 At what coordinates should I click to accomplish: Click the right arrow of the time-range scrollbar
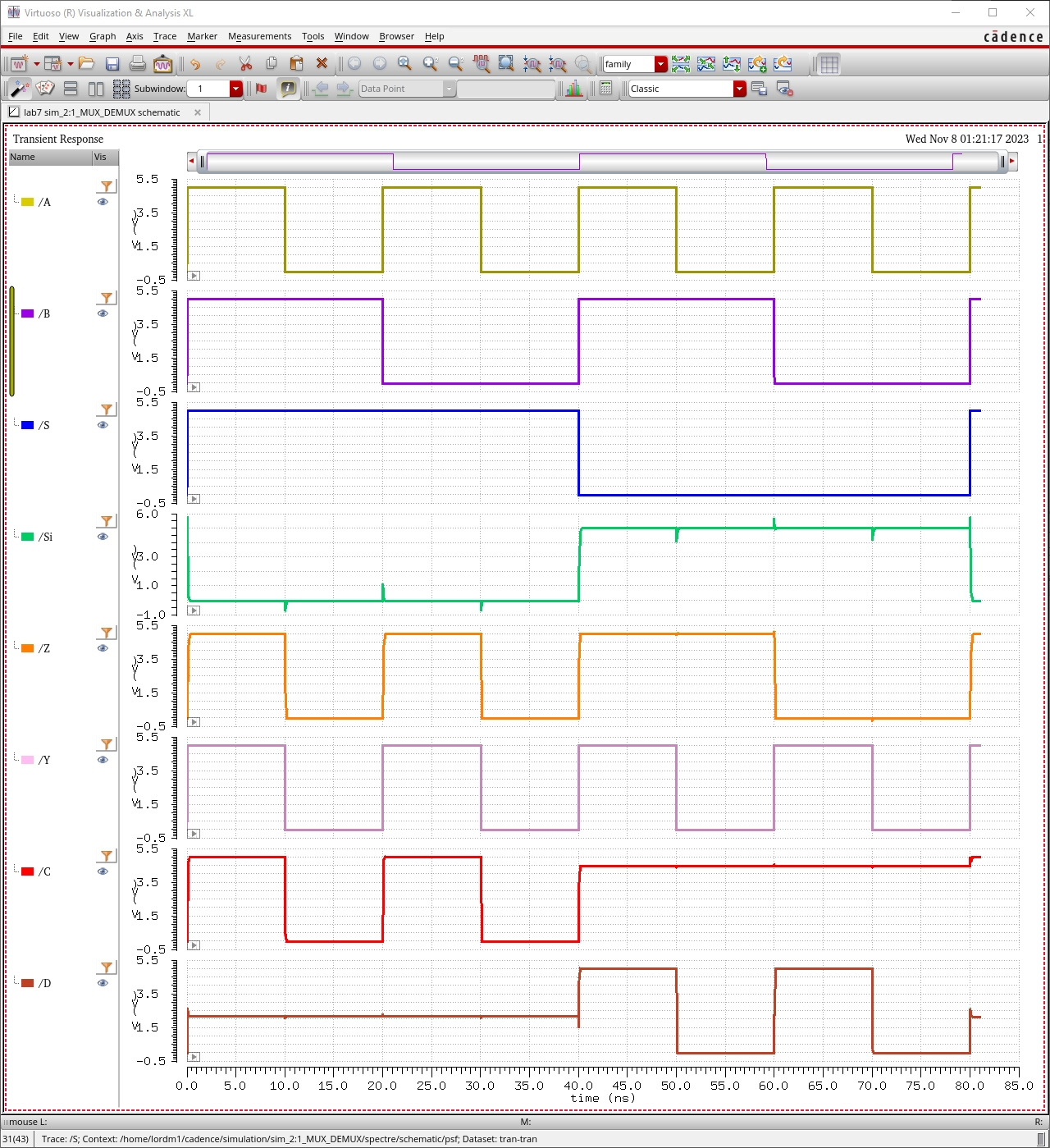(1012, 162)
